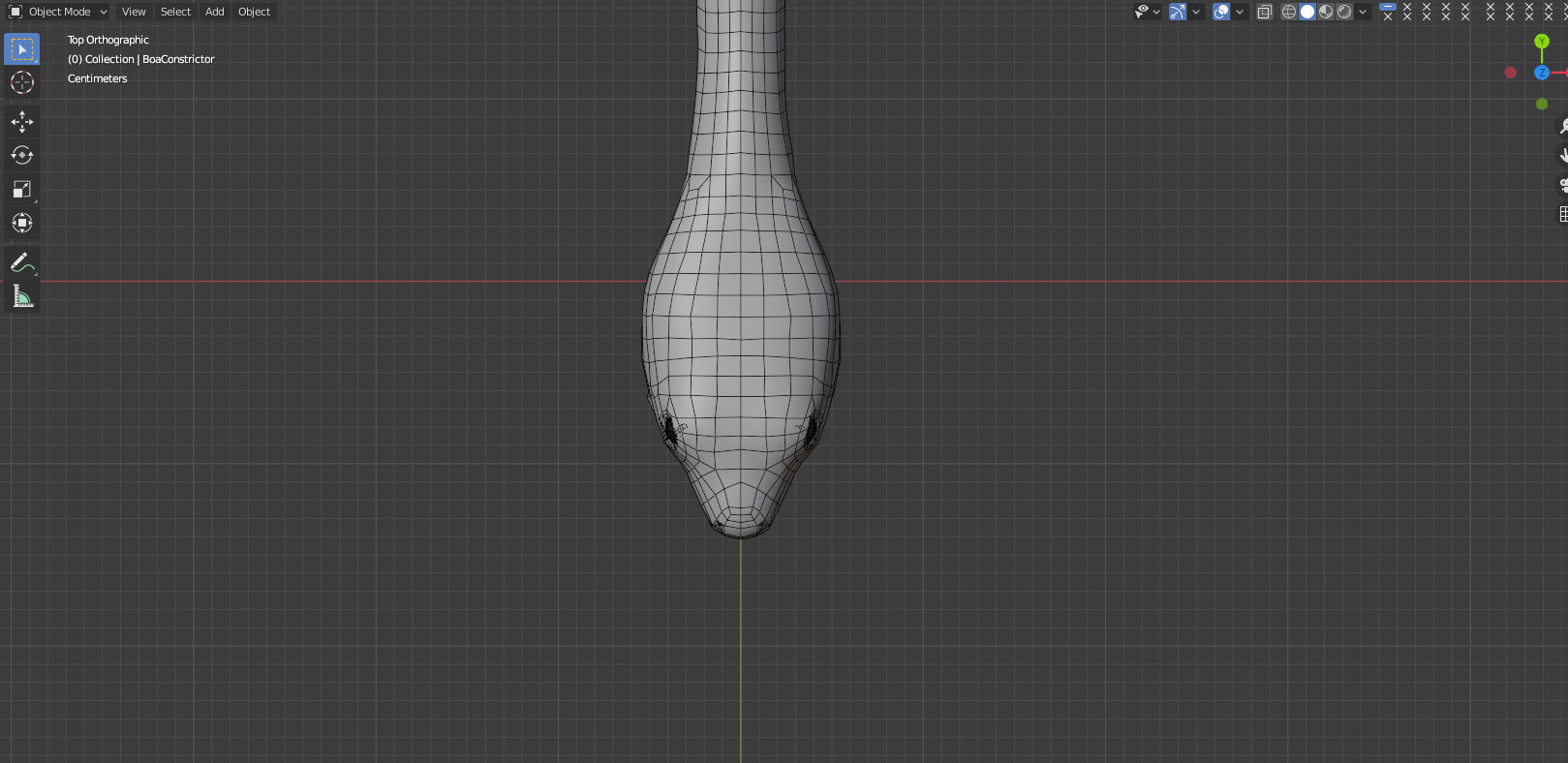Switch to Wireframe viewport shading

(1289, 12)
